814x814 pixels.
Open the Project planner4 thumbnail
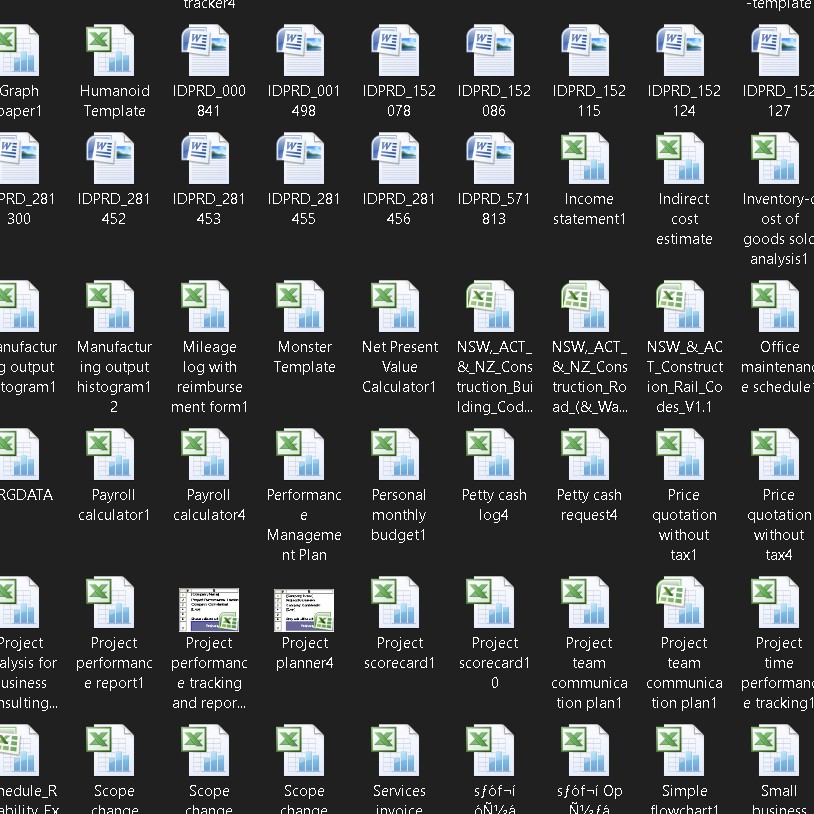[x=303, y=608]
